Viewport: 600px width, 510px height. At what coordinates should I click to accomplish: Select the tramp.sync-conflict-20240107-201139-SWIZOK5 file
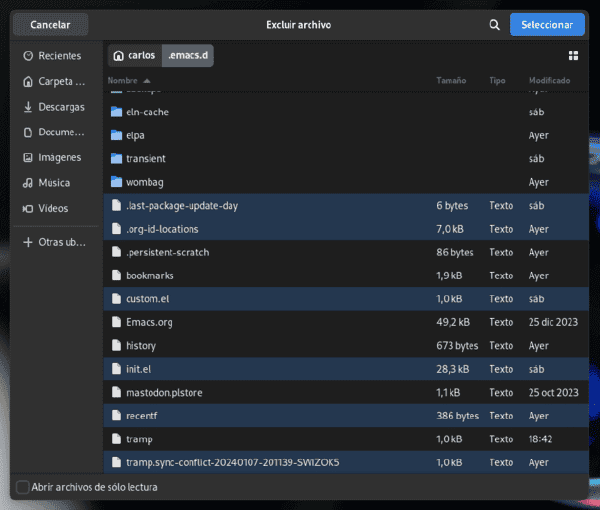pyautogui.click(x=346, y=463)
